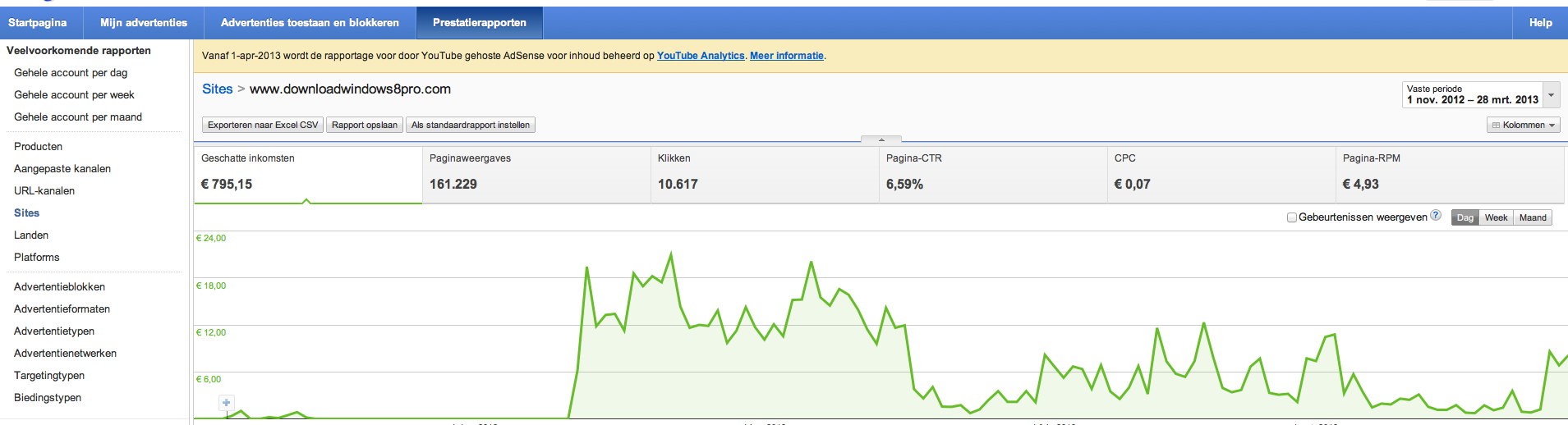The image size is (1568, 425).
Task: Select Sites in the sidebar
Action: click(x=26, y=212)
